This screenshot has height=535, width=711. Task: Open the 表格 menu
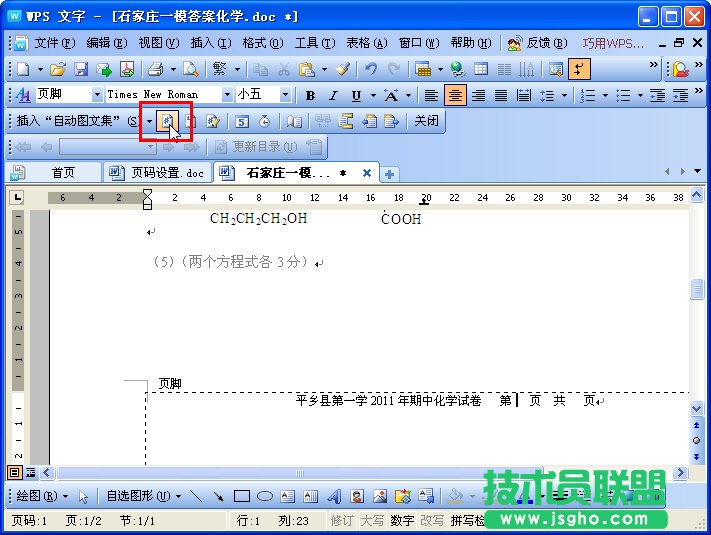click(367, 43)
